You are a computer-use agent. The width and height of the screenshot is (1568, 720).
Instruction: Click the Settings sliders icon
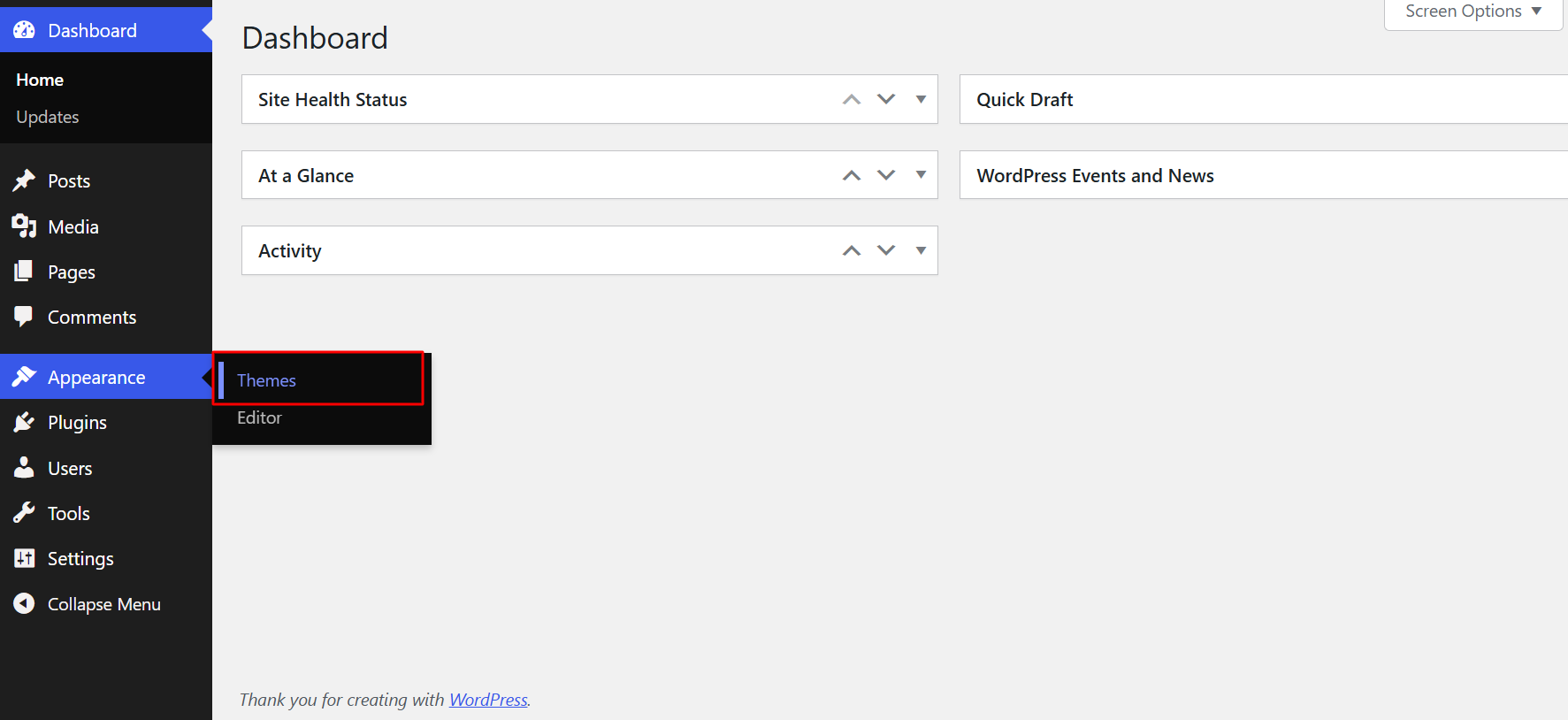(24, 558)
